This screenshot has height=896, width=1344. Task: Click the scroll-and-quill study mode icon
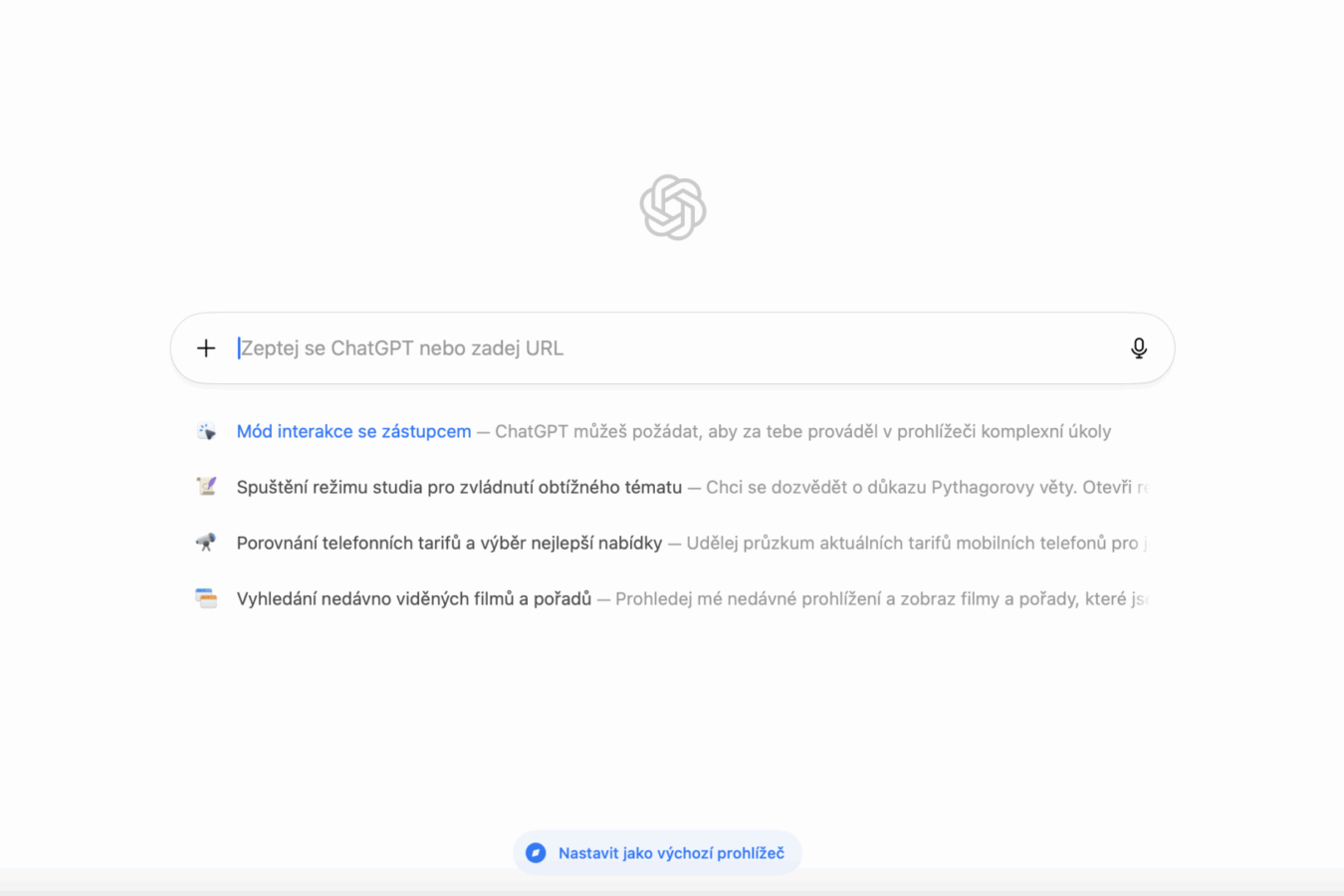(206, 487)
